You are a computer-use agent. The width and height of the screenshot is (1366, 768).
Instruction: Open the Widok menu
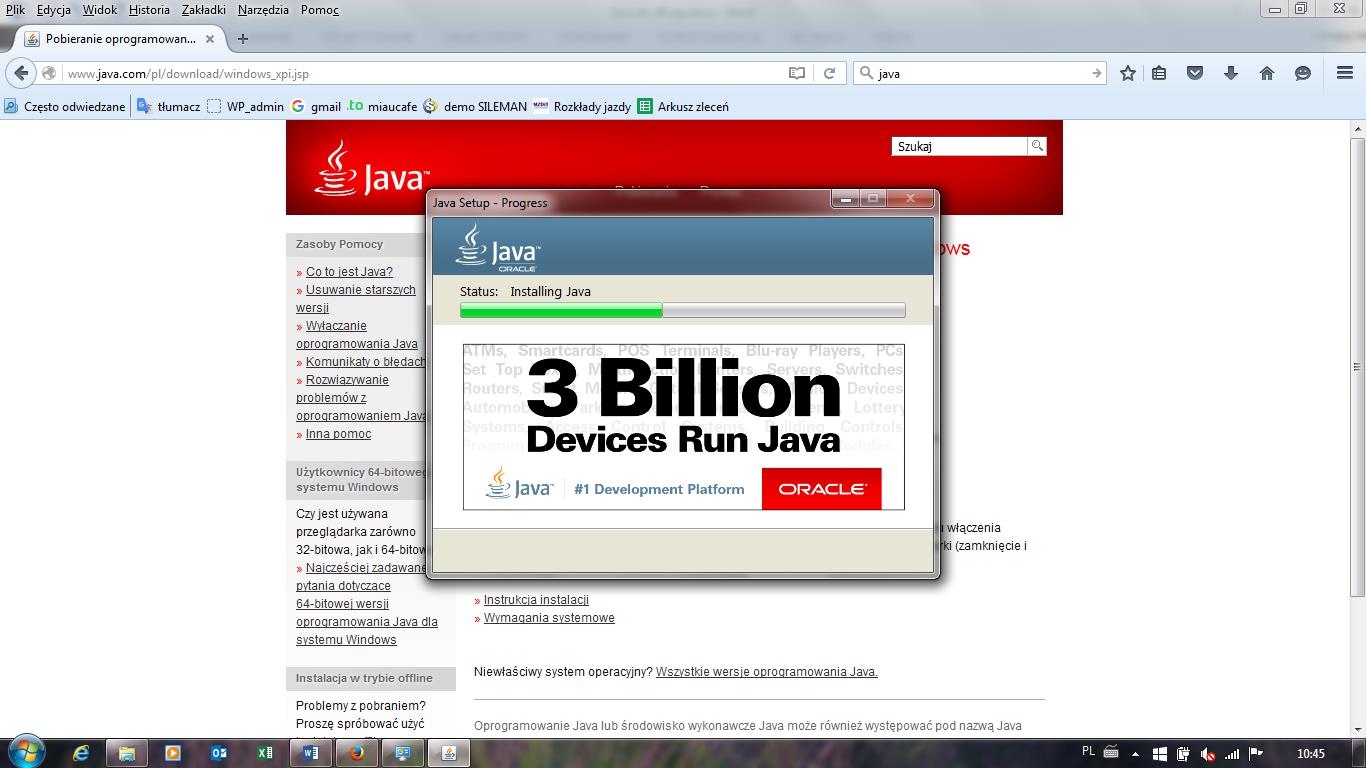(x=100, y=10)
